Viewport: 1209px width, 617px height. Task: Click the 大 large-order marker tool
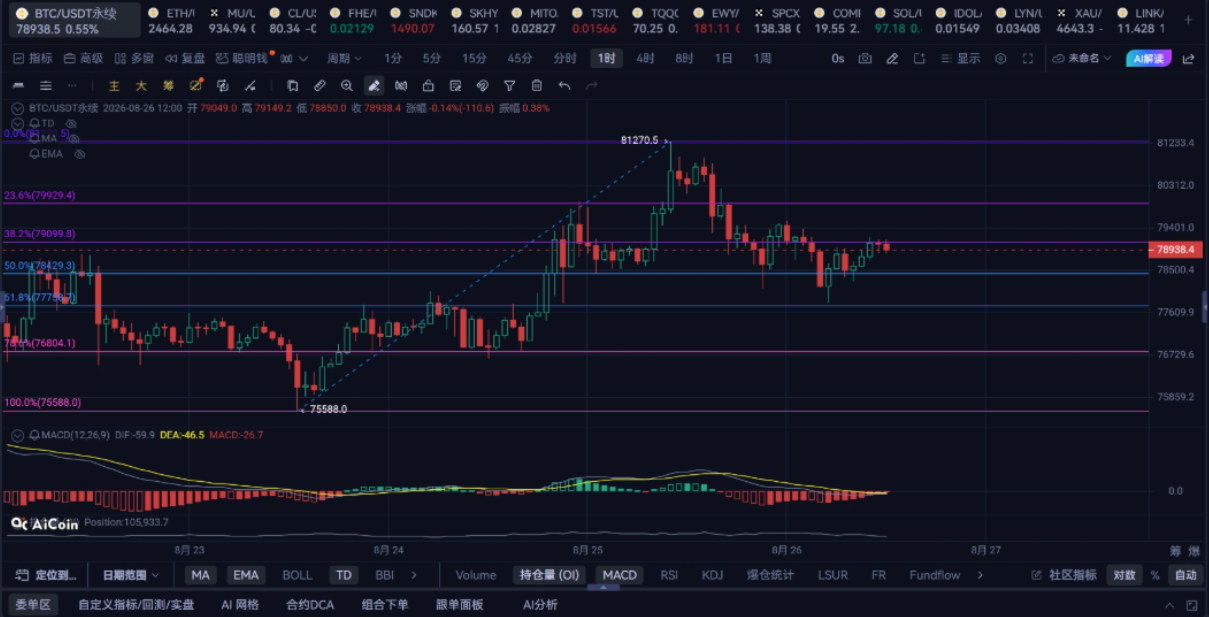tap(141, 86)
